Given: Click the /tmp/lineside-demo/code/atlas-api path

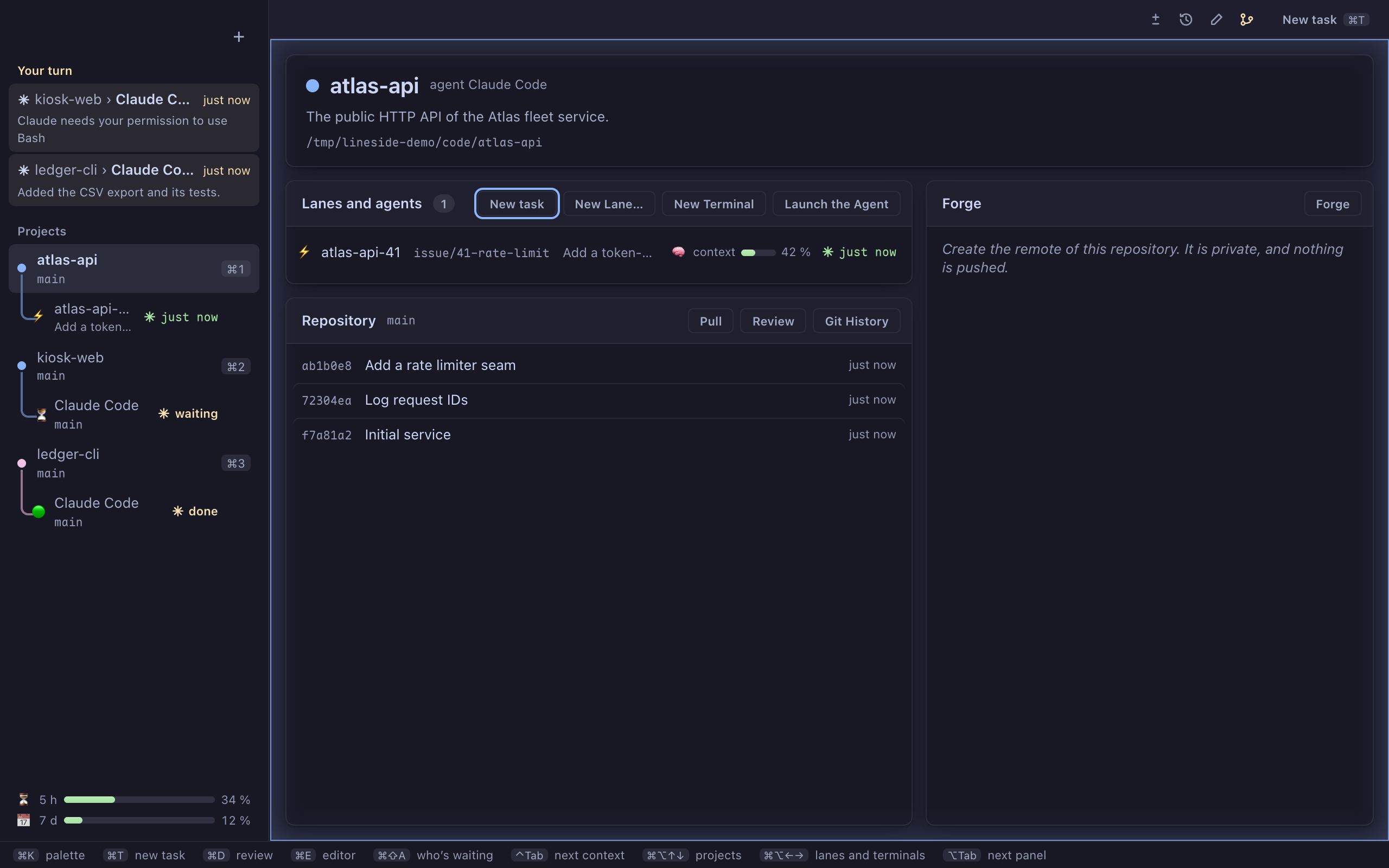Looking at the screenshot, I should (x=424, y=142).
